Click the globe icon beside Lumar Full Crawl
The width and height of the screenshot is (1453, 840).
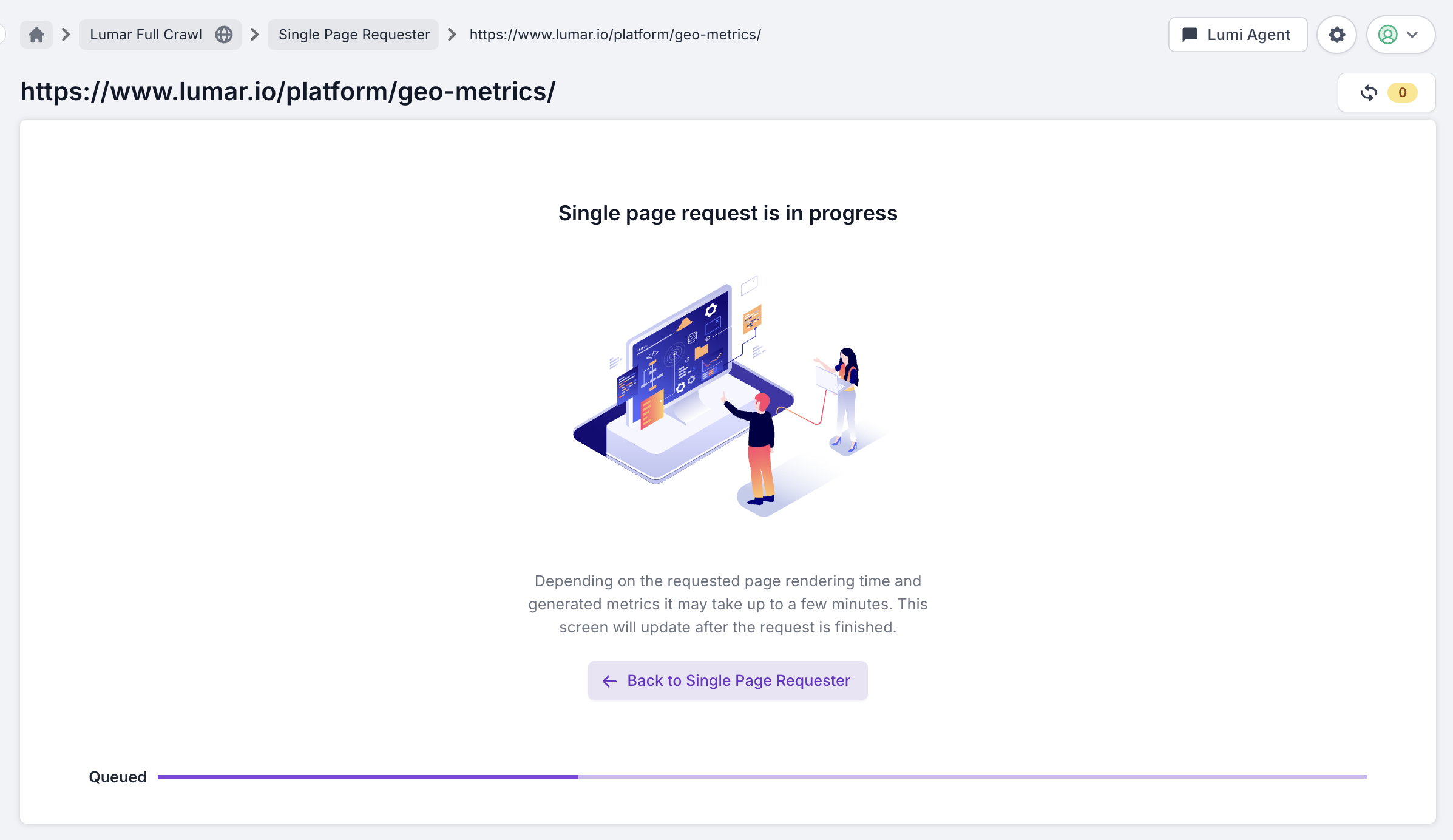point(224,35)
